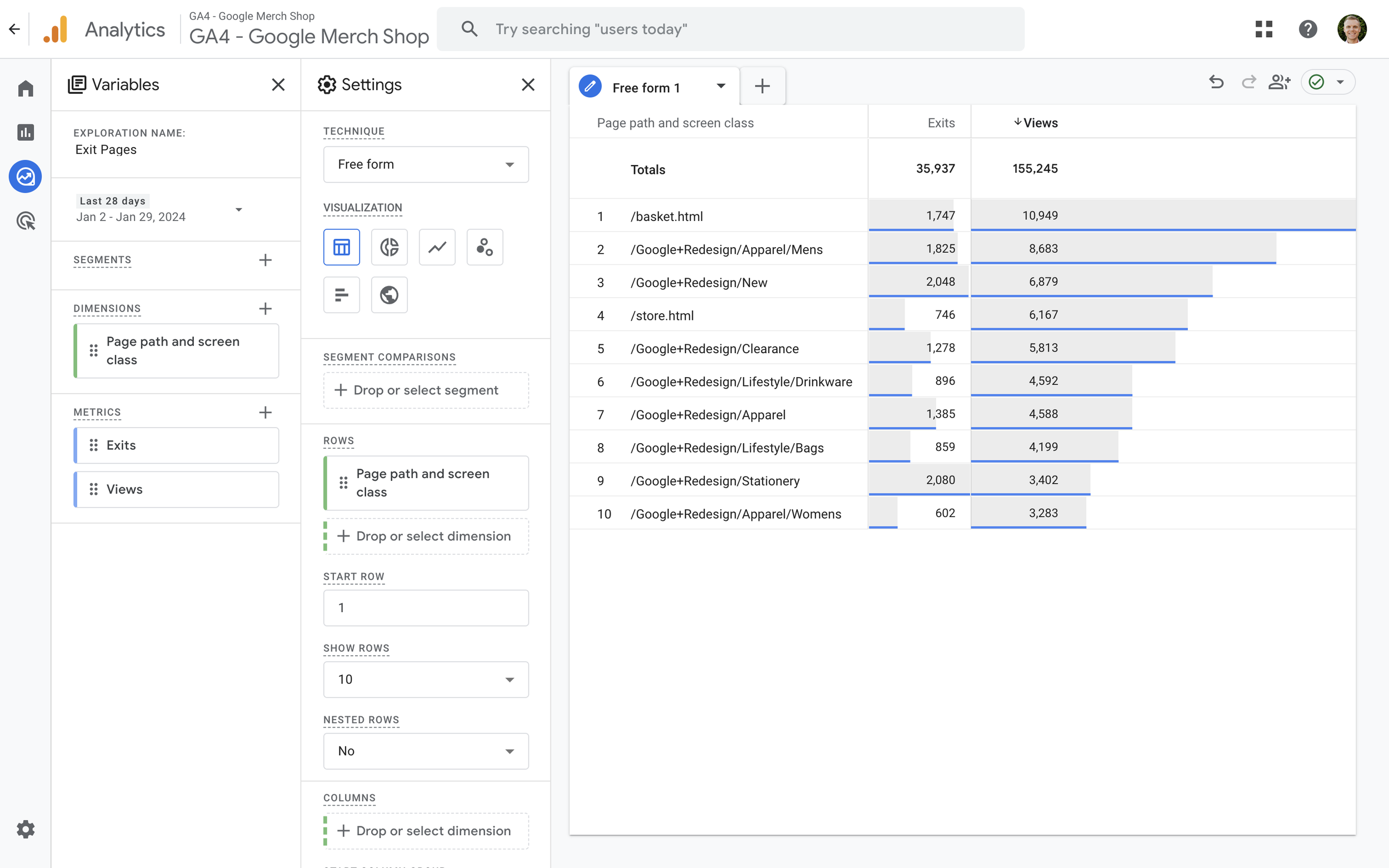This screenshot has width=1389, height=868.
Task: Add a new exploration tab
Action: click(762, 86)
